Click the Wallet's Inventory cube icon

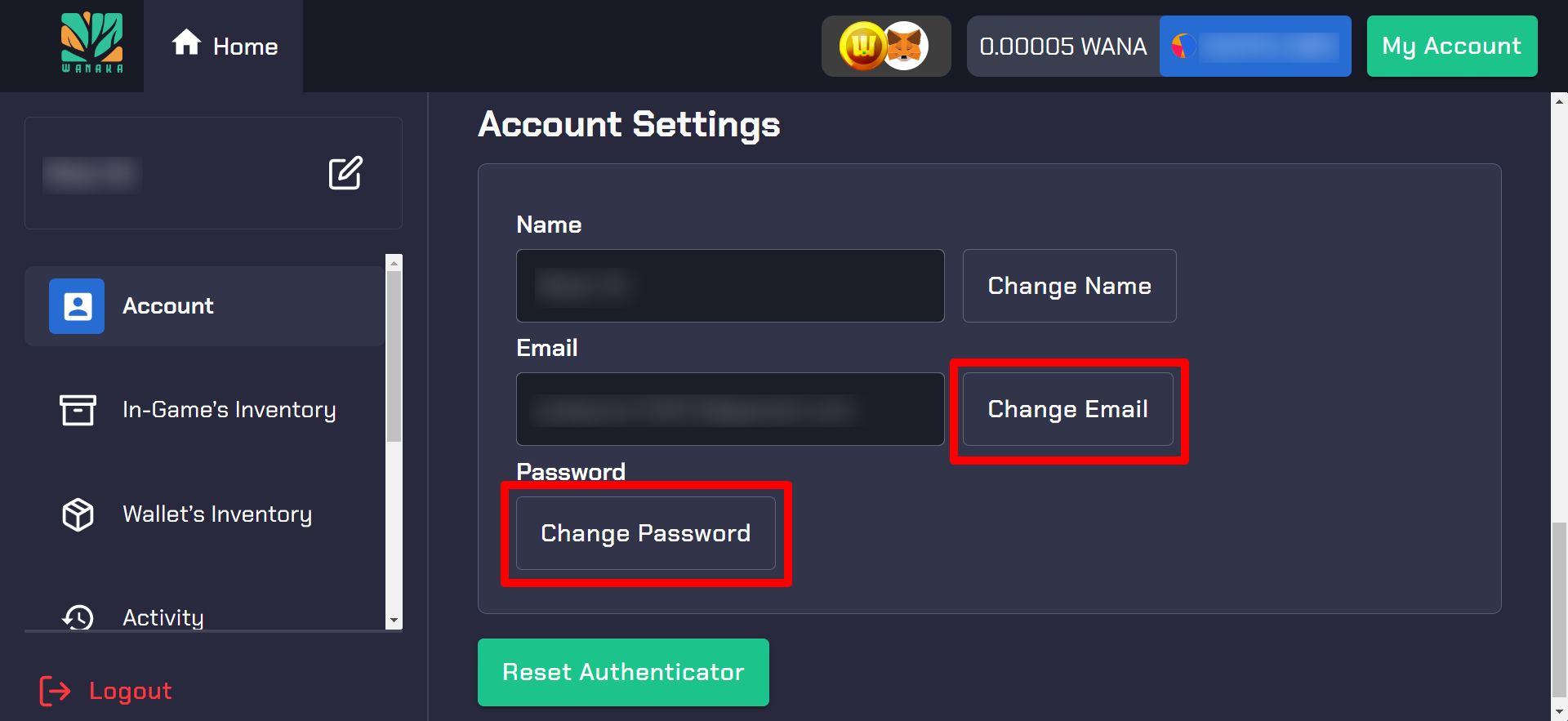[x=78, y=514]
